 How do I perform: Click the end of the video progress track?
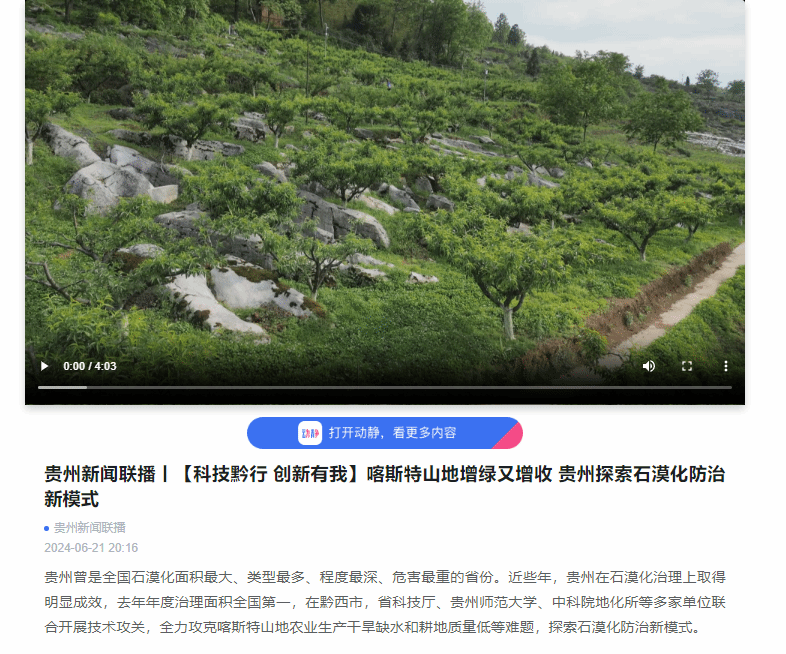[x=729, y=387]
